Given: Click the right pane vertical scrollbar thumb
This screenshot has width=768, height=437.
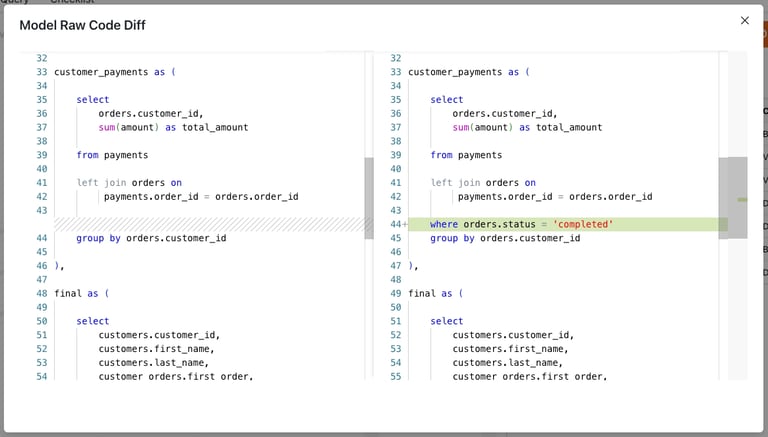Looking at the screenshot, I should [723, 198].
